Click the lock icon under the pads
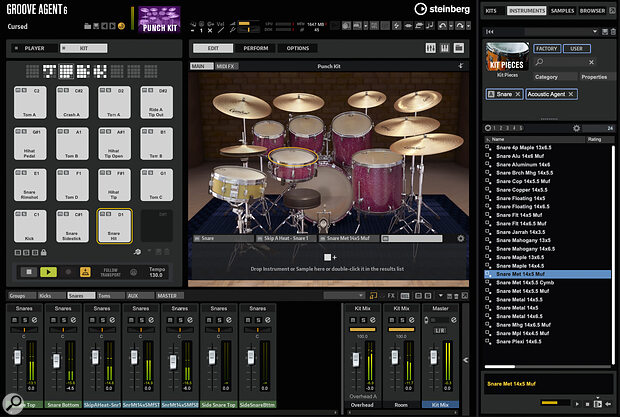The height and width of the screenshot is (417, 620). tap(44, 252)
